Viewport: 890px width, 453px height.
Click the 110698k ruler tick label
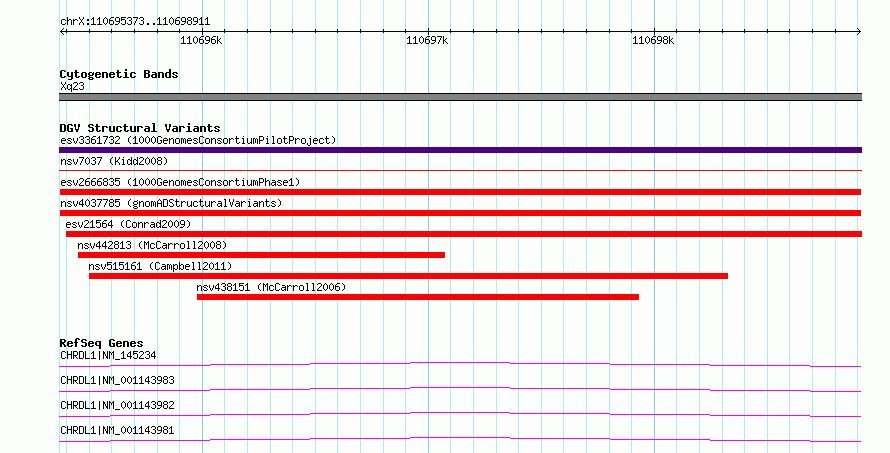pos(653,40)
